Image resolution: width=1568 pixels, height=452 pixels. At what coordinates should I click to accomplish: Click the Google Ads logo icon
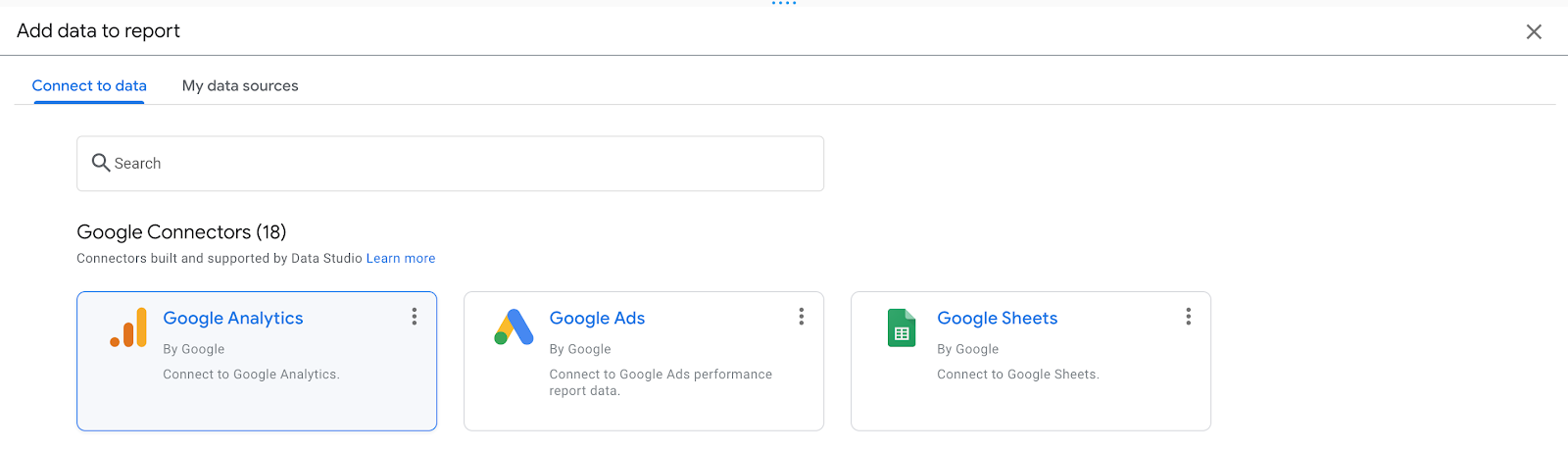pos(514,327)
